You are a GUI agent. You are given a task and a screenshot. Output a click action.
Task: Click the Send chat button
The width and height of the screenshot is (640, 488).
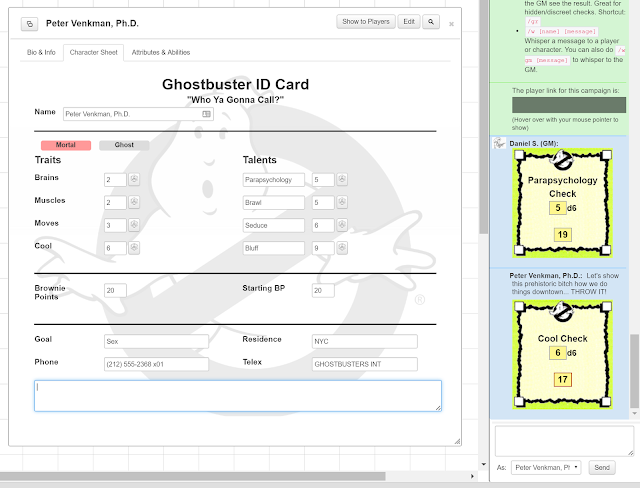click(x=602, y=468)
